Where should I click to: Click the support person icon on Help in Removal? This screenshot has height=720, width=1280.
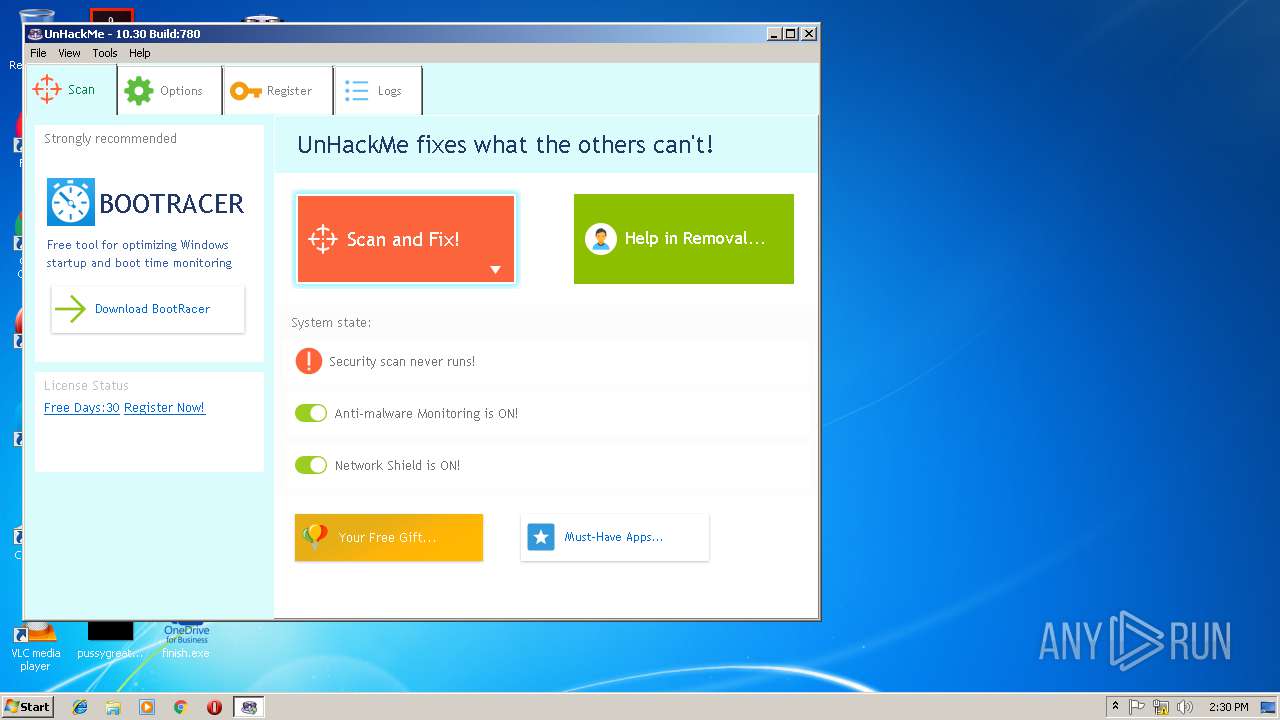pyautogui.click(x=600, y=239)
